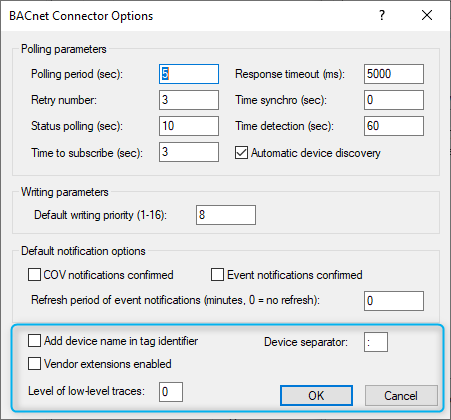Click the Response timeout field
This screenshot has height=420, width=451.
(x=394, y=74)
